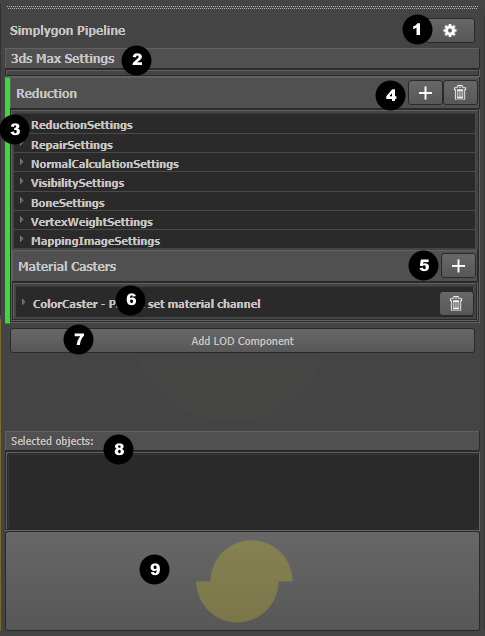Open the Simplygon Pipeline gear settings
485x636 pixels.
(450, 30)
